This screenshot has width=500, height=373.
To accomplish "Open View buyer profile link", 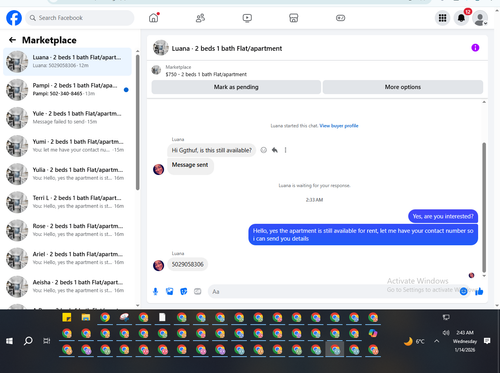I will (x=339, y=126).
